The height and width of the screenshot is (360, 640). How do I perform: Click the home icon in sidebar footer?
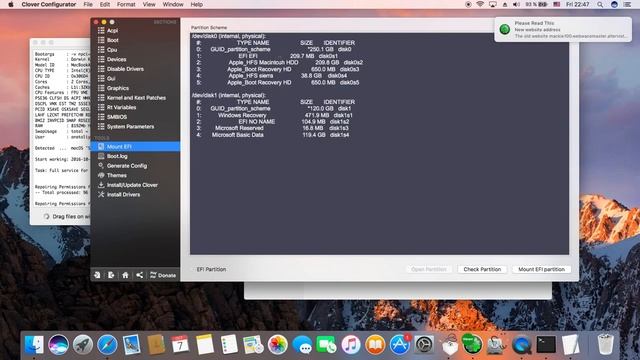[x=125, y=275]
